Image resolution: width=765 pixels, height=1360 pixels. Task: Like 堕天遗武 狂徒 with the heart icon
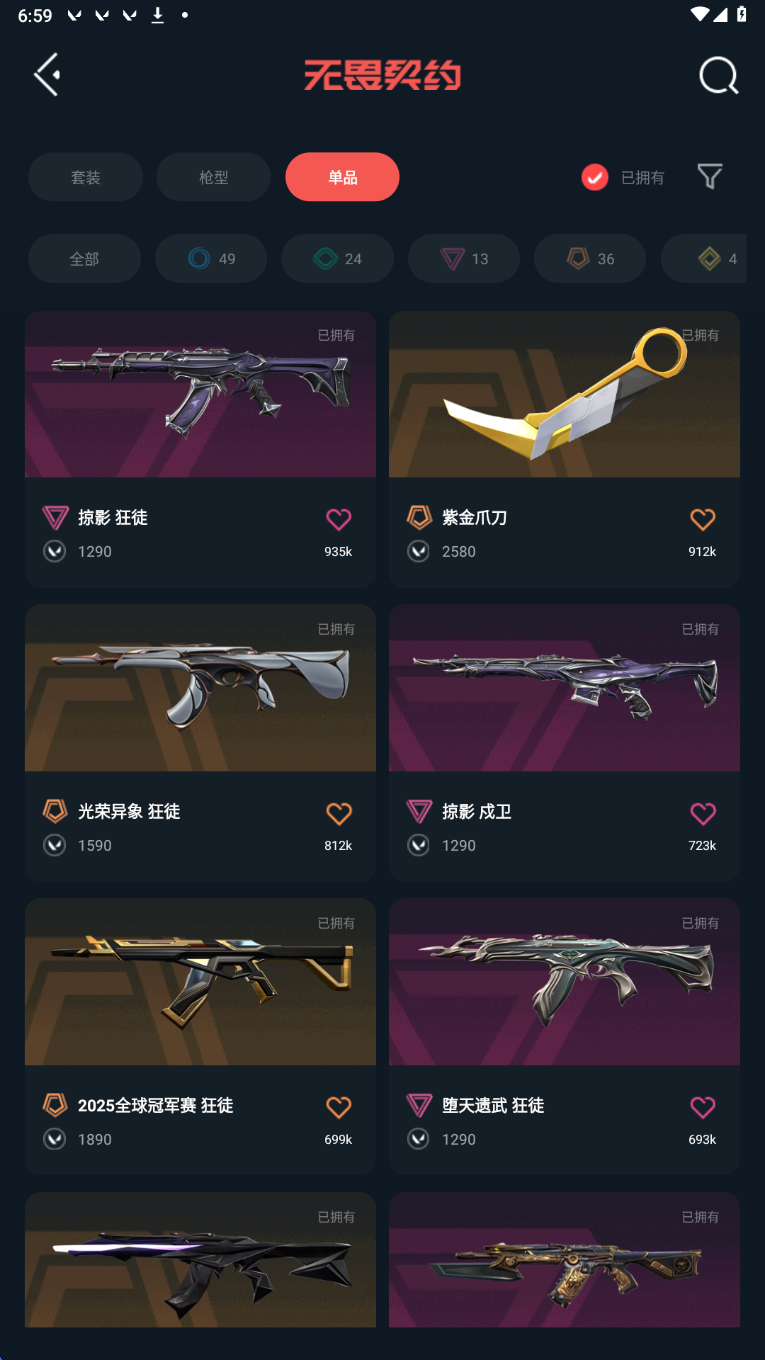tap(703, 1107)
